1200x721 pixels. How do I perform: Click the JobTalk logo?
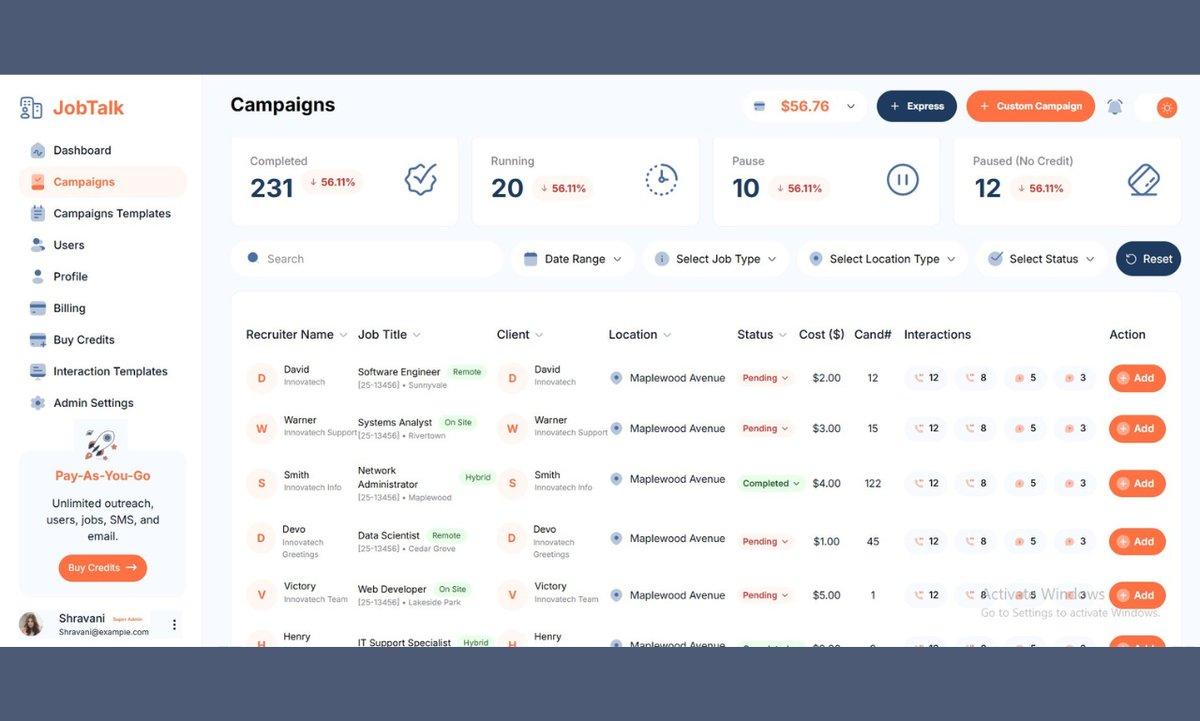point(72,108)
